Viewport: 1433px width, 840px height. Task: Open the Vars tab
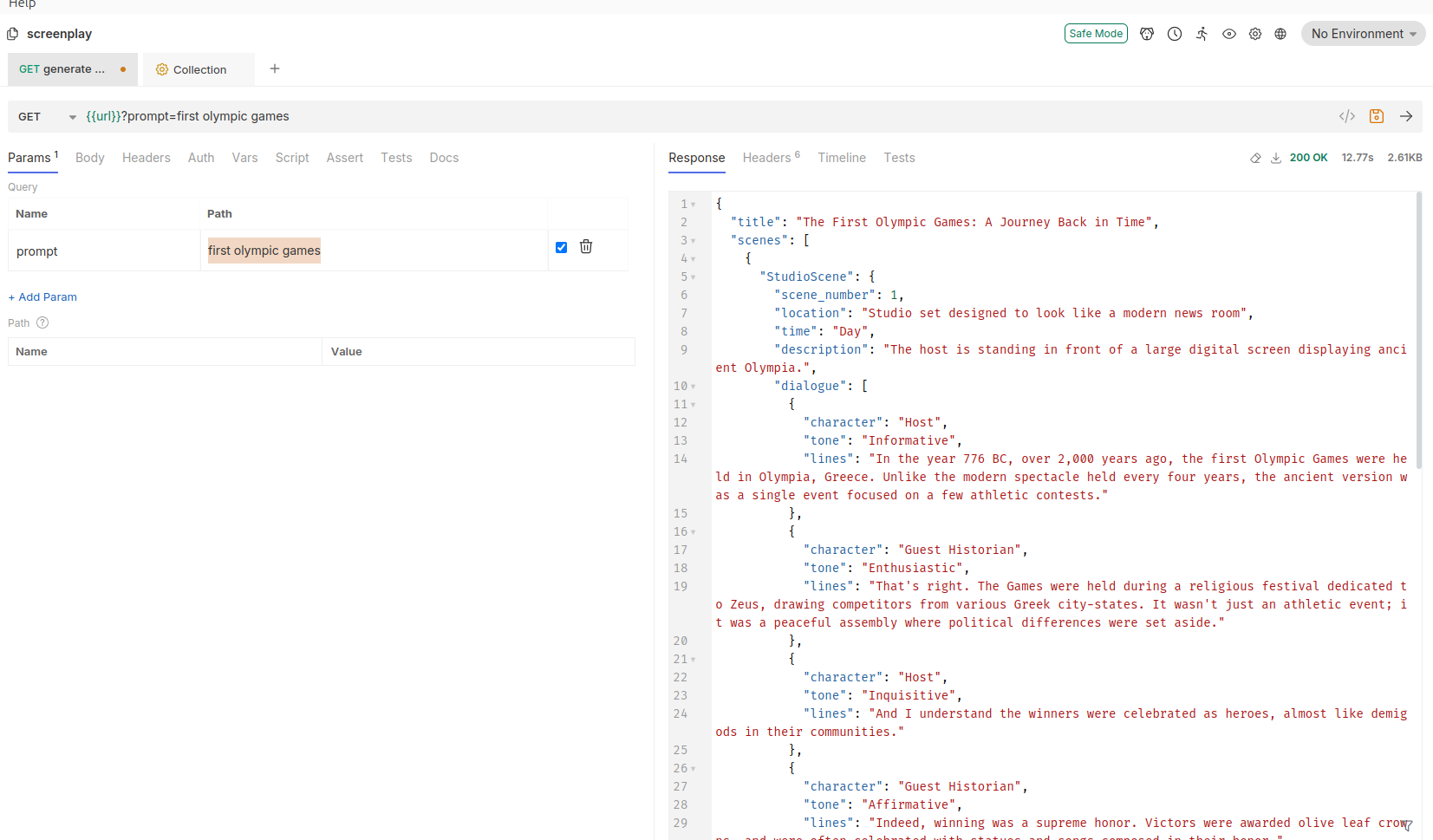click(244, 158)
